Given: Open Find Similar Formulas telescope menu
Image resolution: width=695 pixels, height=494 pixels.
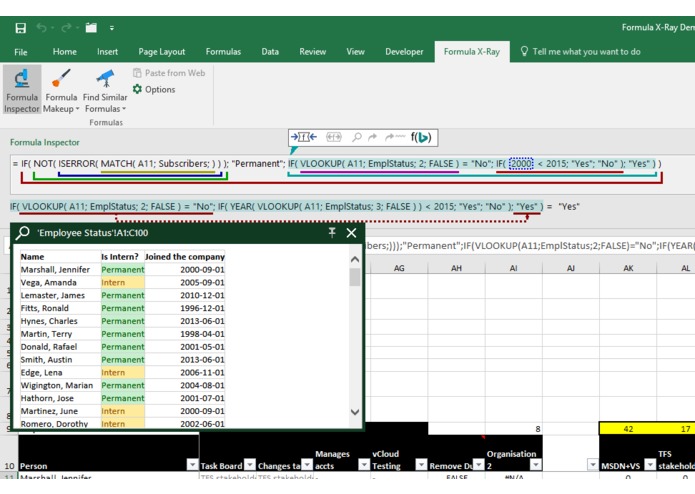Looking at the screenshot, I should coord(105,90).
